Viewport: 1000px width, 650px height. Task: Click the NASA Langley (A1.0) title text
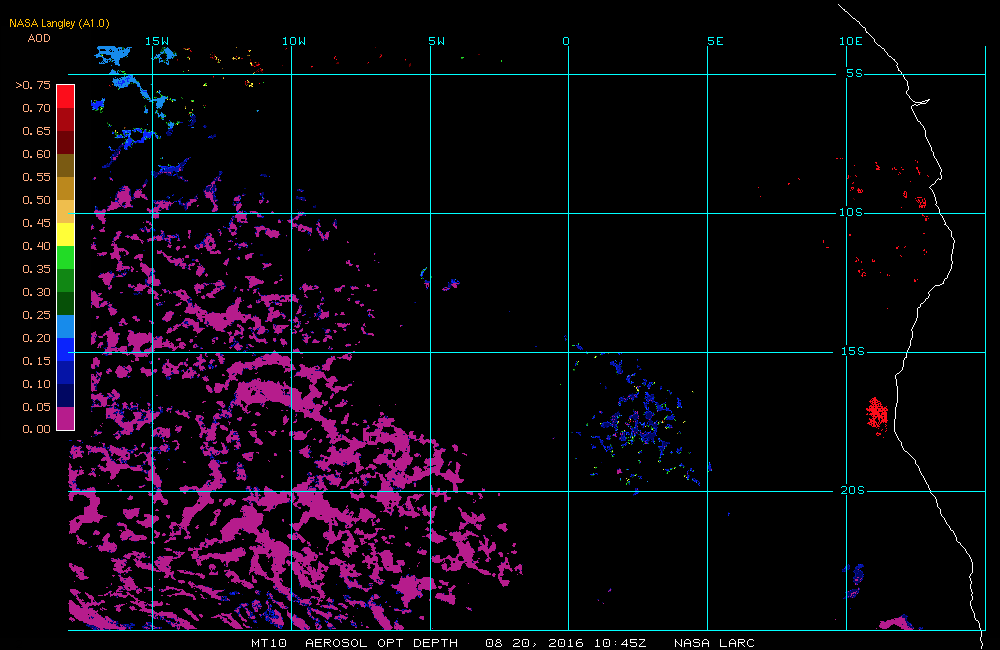pyautogui.click(x=59, y=23)
